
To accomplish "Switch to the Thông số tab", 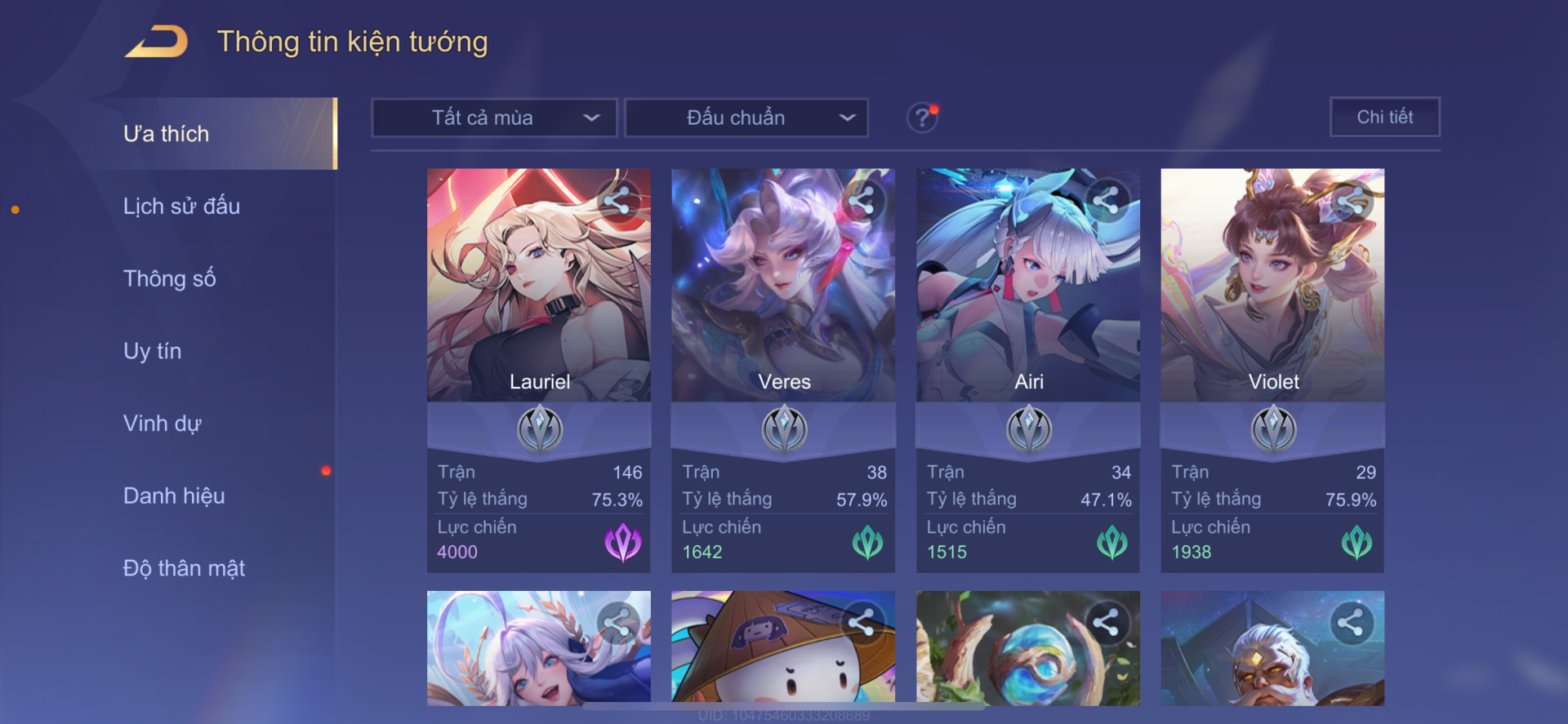I will coord(169,279).
